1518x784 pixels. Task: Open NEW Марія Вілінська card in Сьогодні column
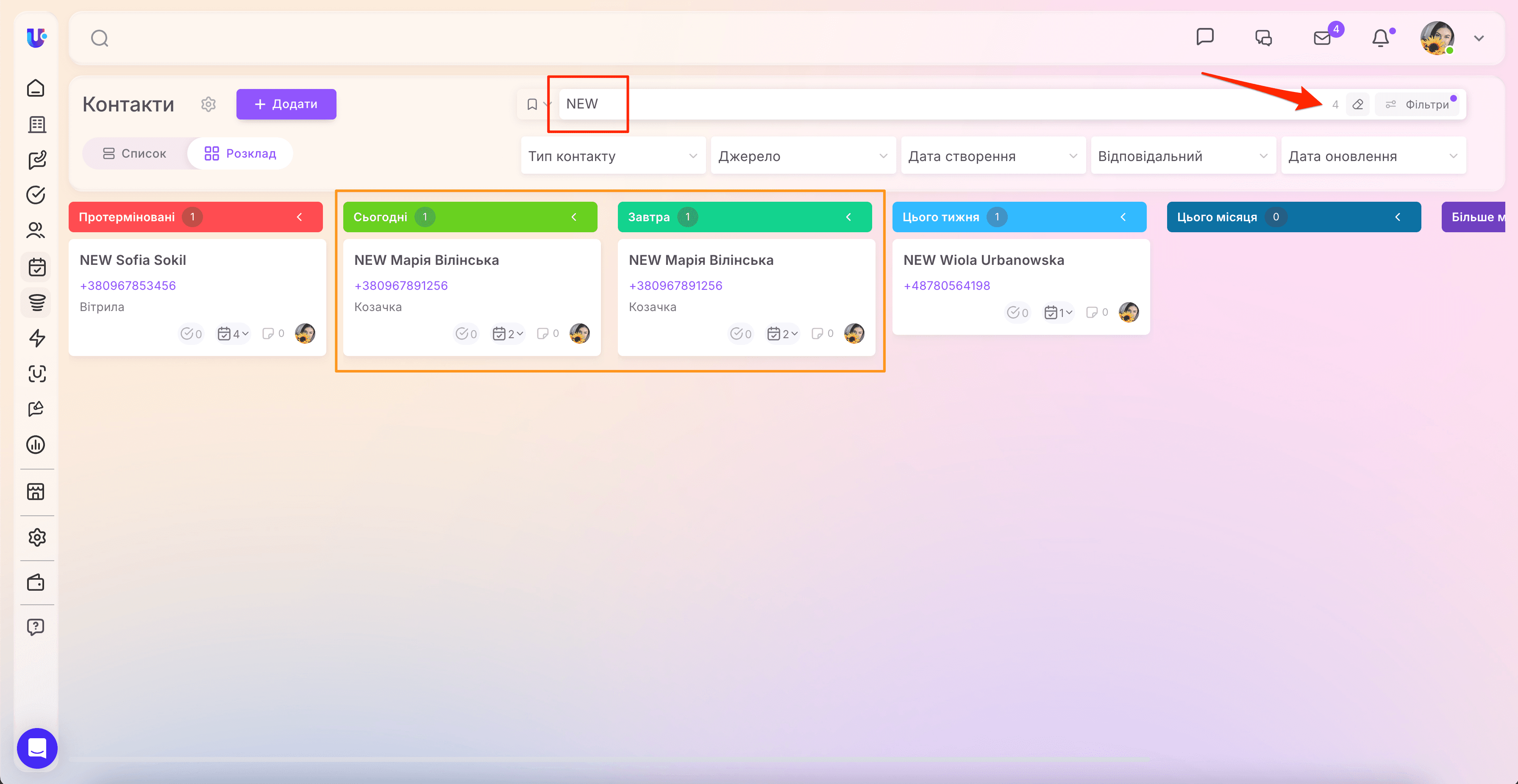472,297
